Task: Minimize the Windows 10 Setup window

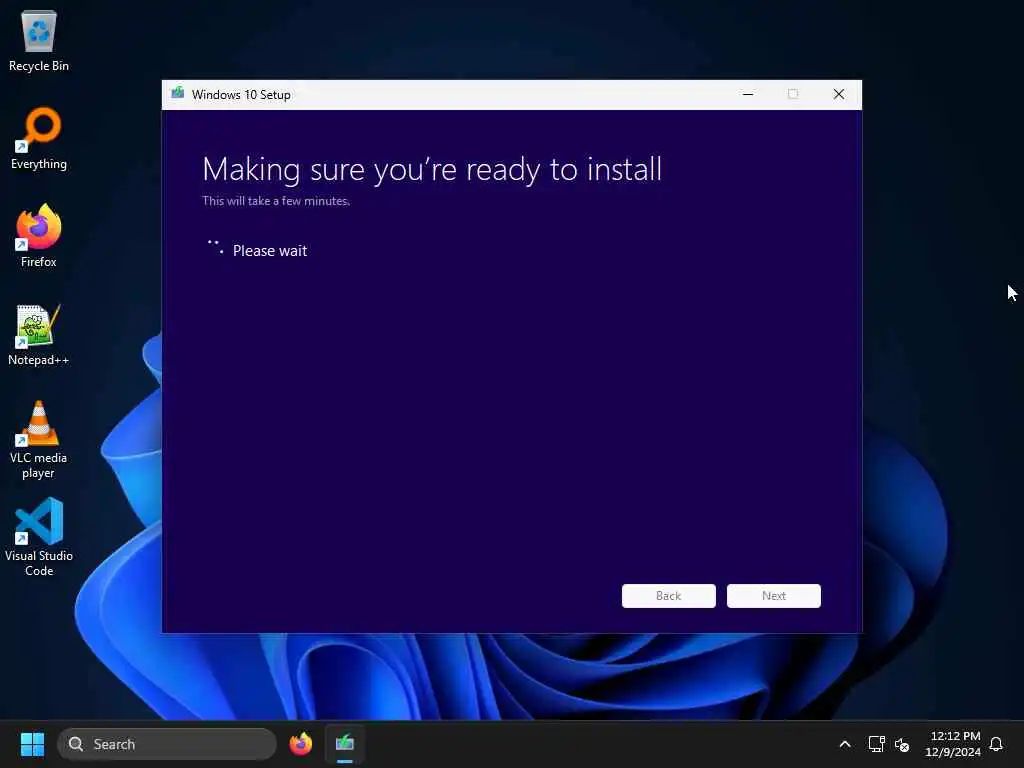Action: click(x=748, y=94)
